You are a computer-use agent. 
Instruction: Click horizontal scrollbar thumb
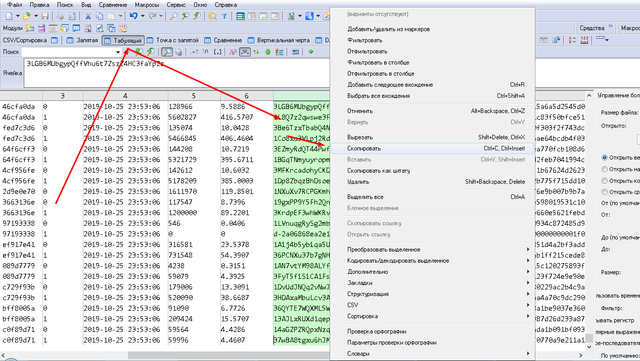click(229, 355)
